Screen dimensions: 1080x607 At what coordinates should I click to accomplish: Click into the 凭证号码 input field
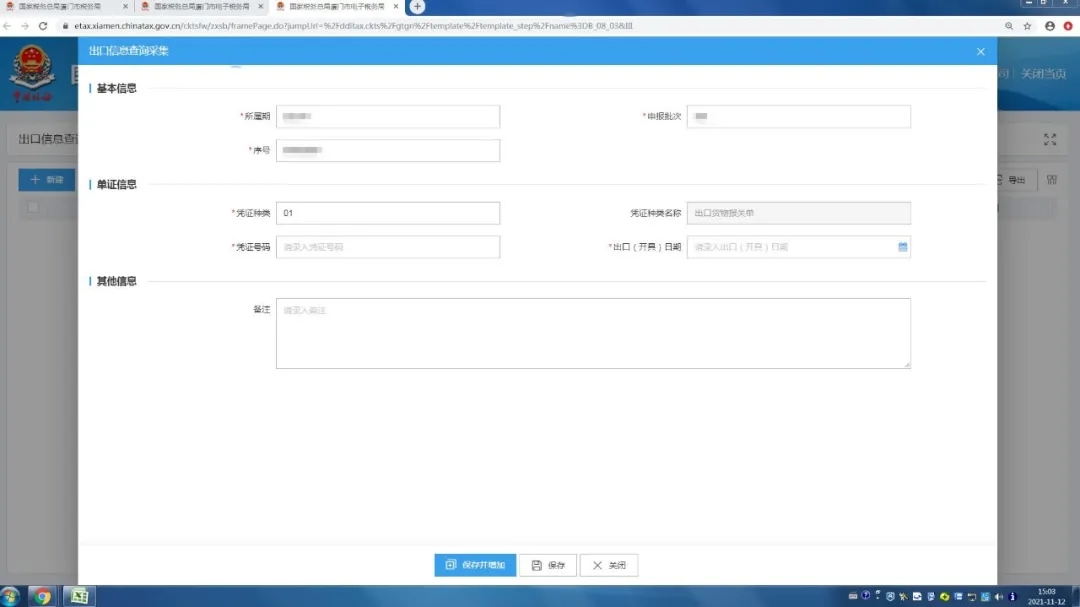click(387, 247)
